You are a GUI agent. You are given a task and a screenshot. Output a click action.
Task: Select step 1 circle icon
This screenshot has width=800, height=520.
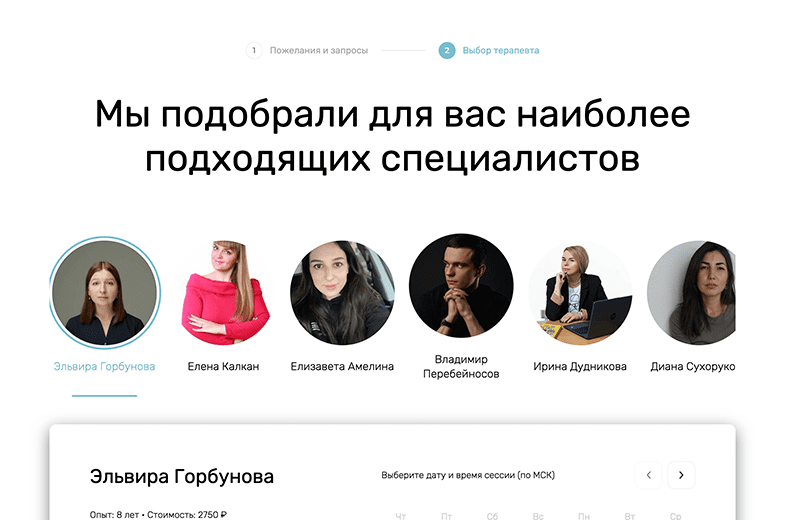(254, 51)
